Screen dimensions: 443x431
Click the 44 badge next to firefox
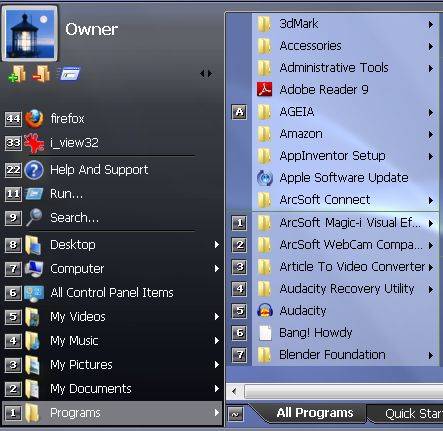(x=13, y=119)
